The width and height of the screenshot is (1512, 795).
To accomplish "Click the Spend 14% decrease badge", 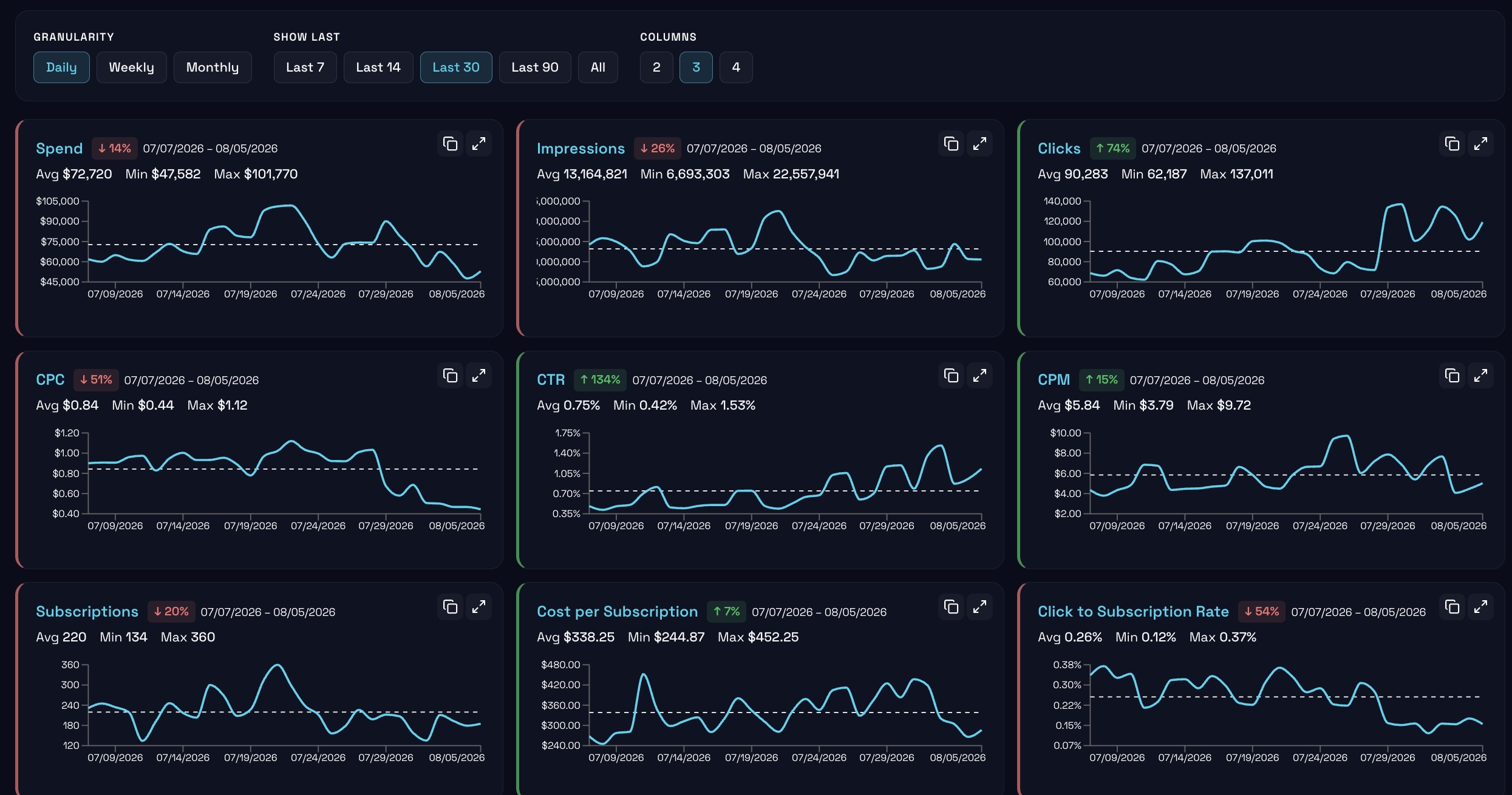I will [115, 148].
